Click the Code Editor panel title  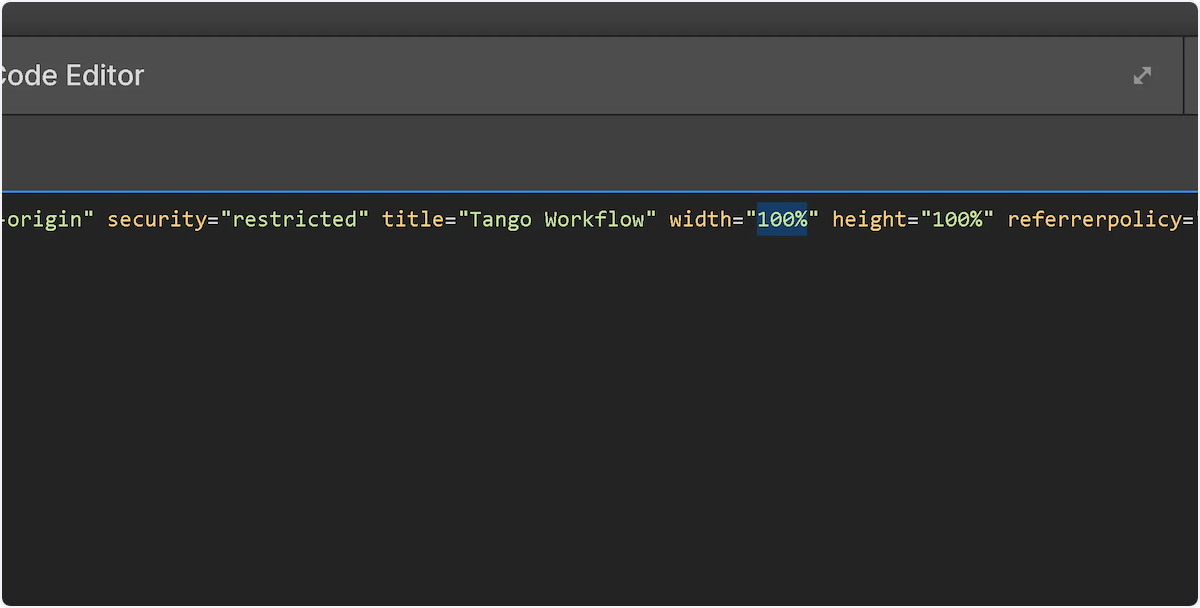[x=72, y=75]
